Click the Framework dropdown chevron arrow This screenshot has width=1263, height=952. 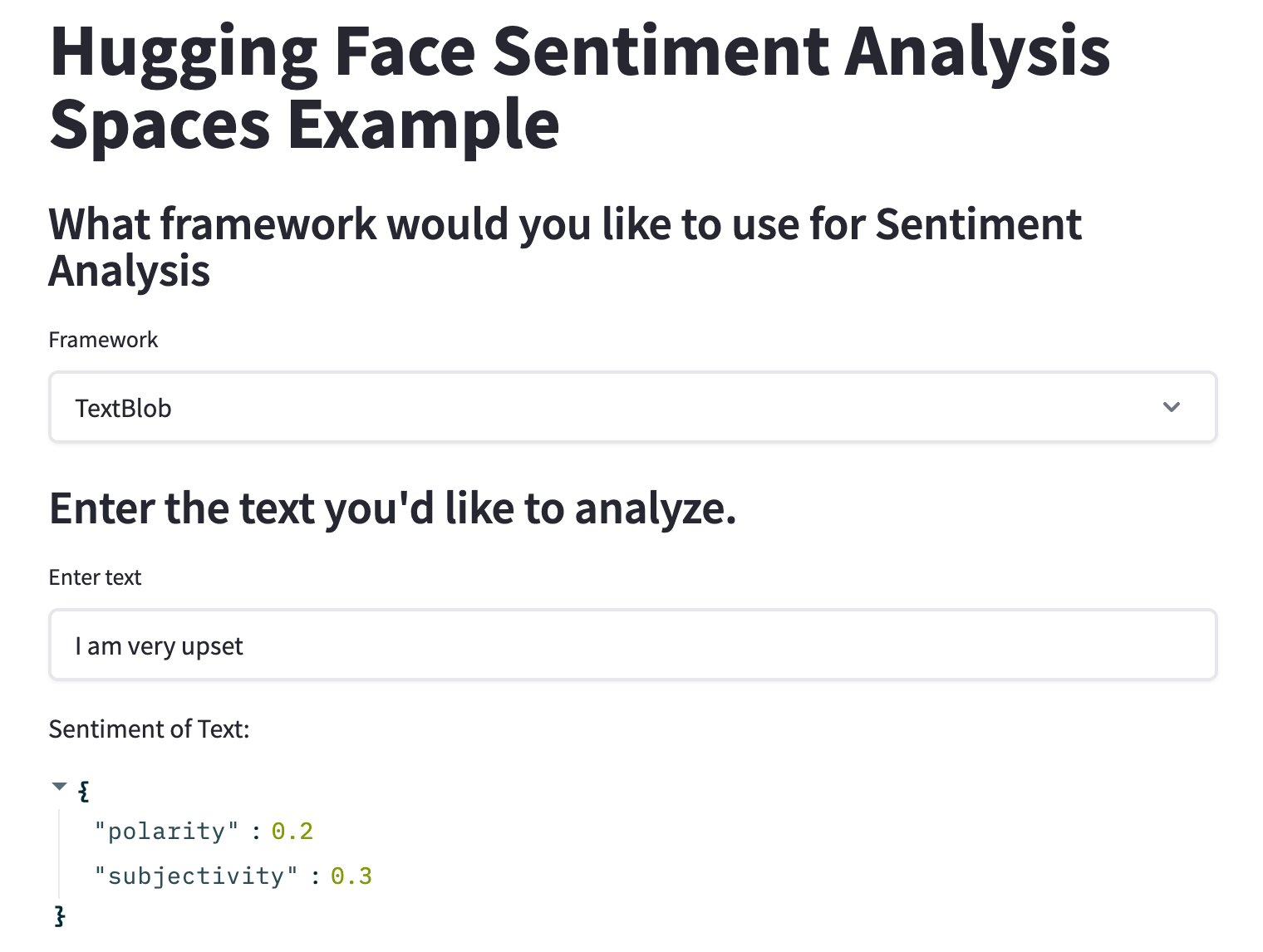1172,407
